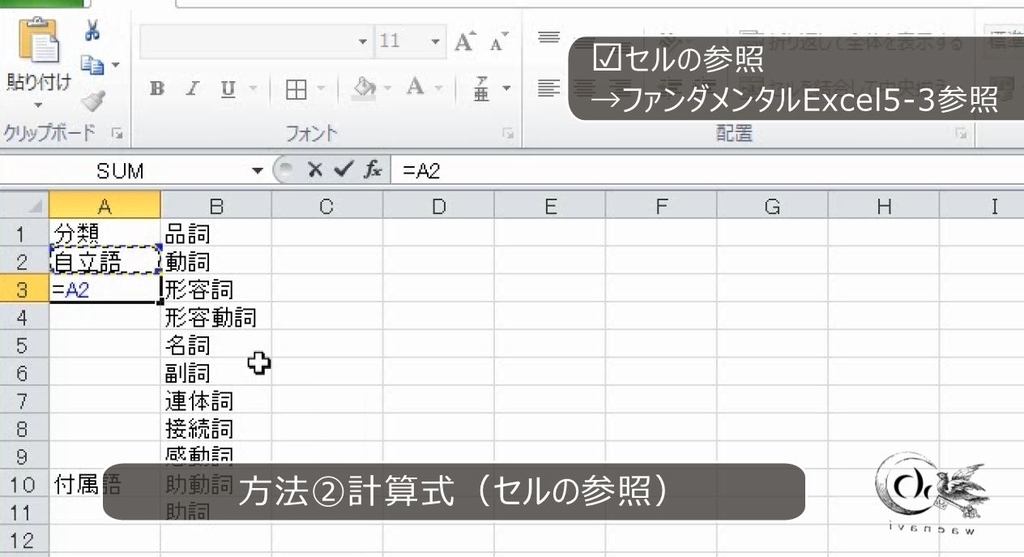Click the Copy icon
The width and height of the screenshot is (1024, 557).
point(92,65)
